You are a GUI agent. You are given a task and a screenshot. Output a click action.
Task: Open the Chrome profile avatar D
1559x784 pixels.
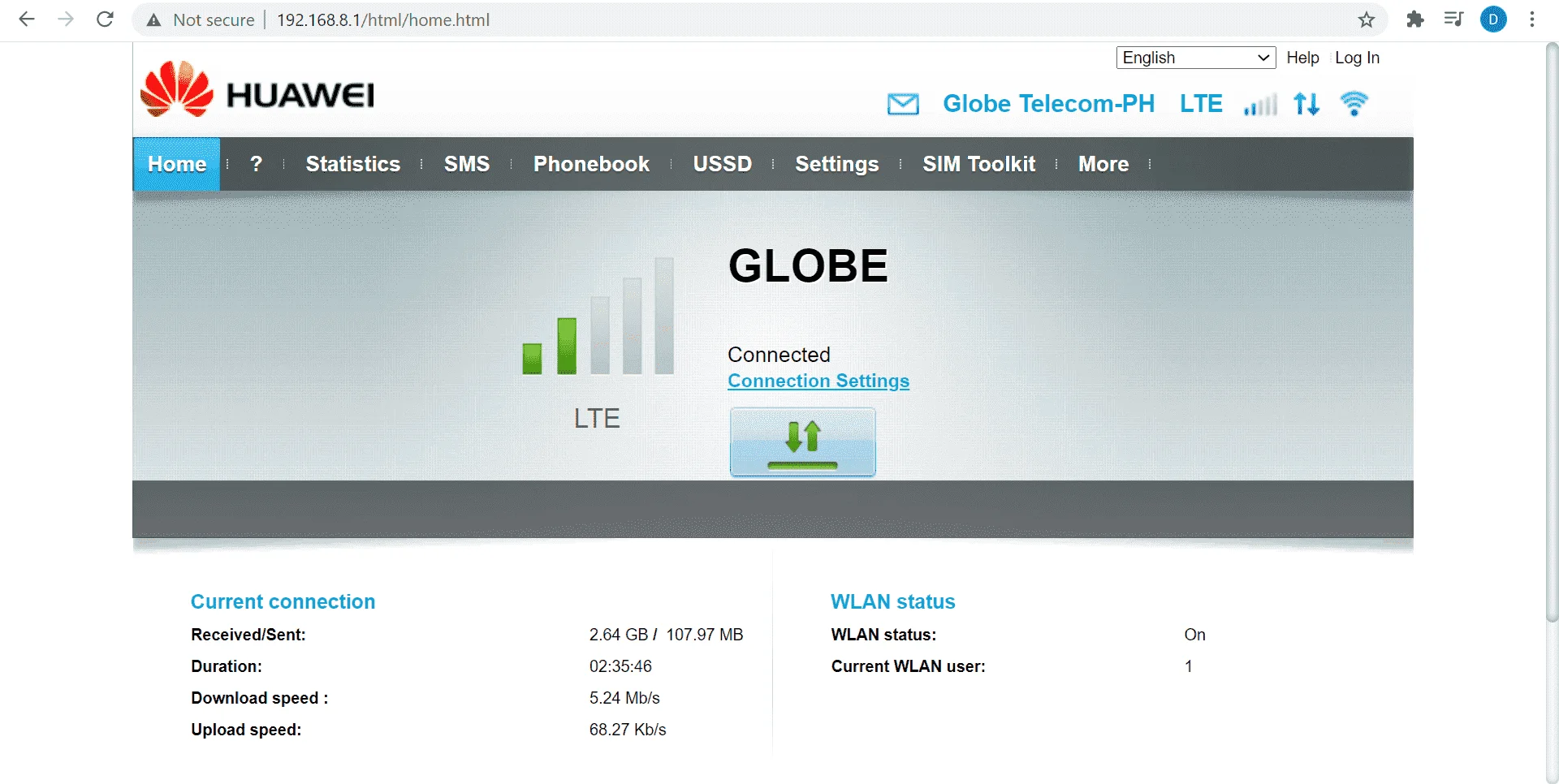1493,19
